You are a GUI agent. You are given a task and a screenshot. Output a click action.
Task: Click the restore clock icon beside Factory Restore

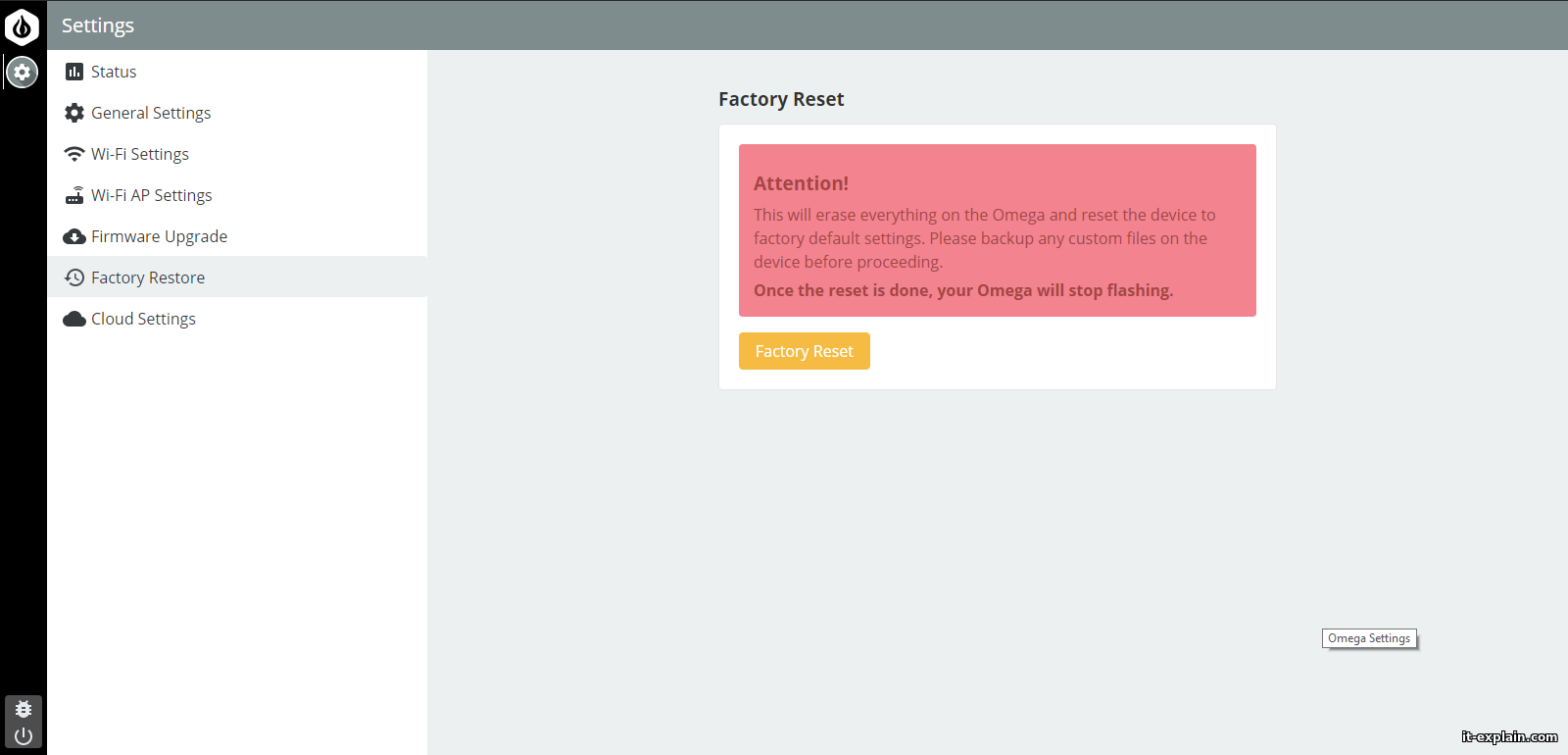(x=74, y=277)
